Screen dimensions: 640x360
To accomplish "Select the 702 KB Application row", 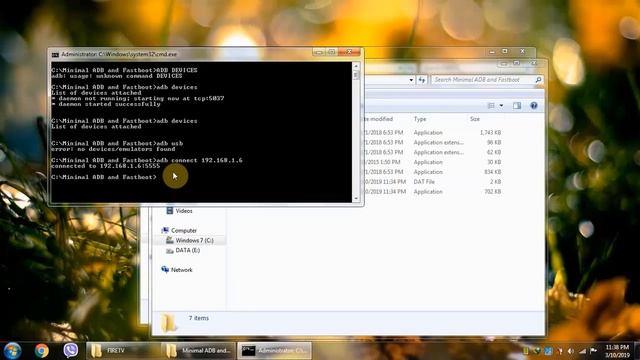I will point(431,191).
